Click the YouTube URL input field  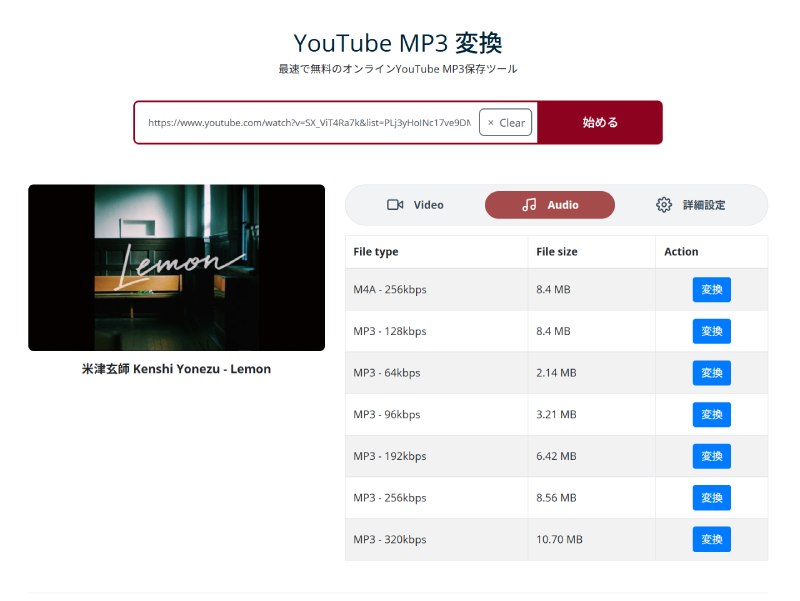[x=309, y=122]
